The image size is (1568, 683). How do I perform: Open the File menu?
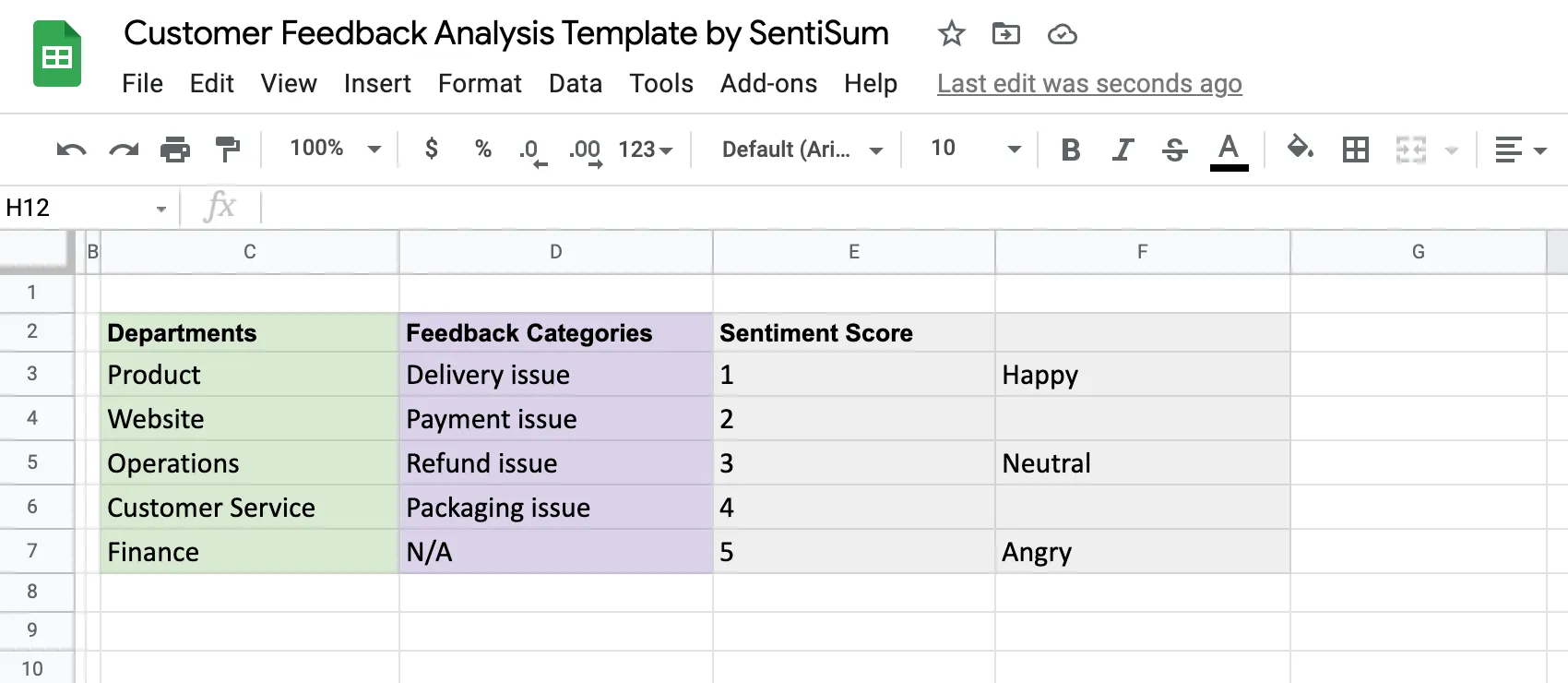point(142,84)
